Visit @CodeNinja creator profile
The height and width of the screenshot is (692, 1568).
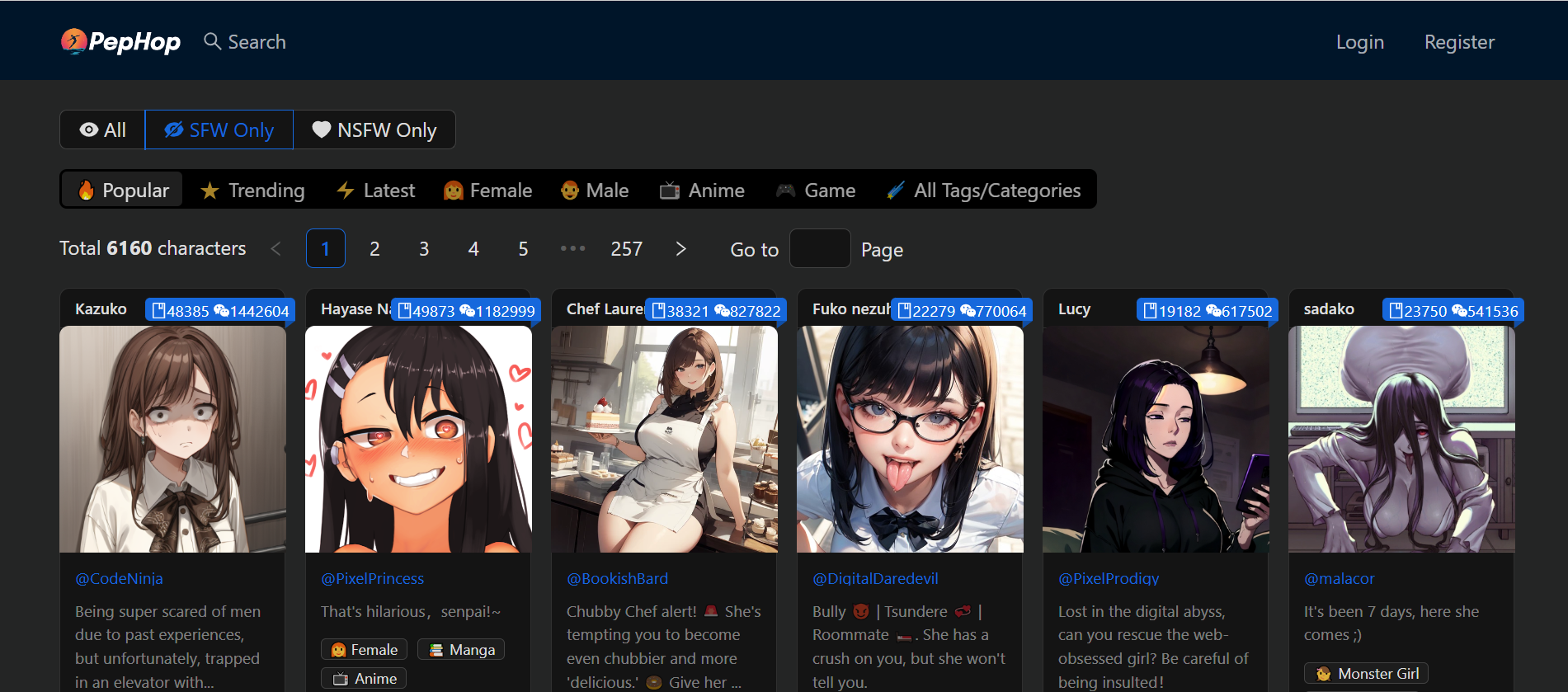click(x=119, y=578)
